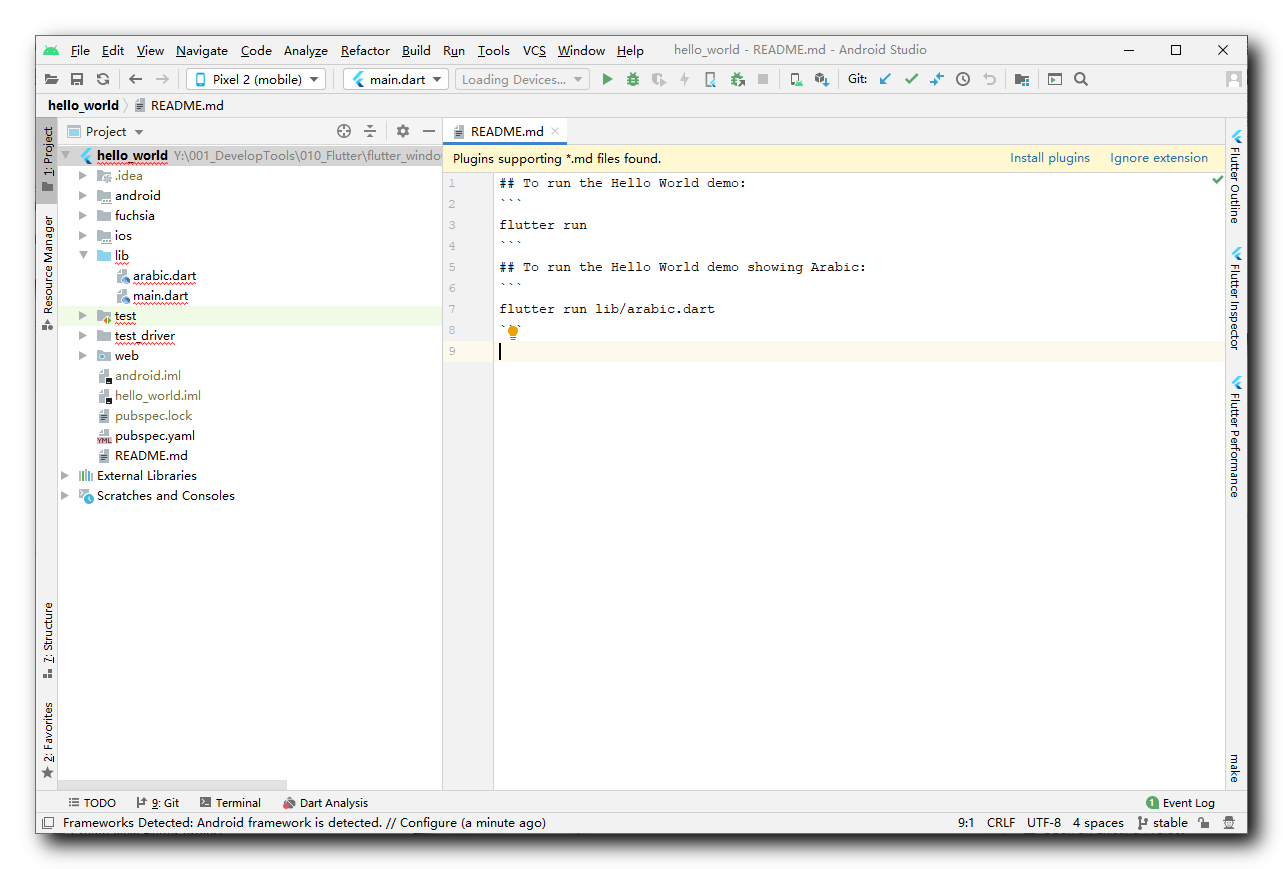Open the File menu

pos(80,50)
